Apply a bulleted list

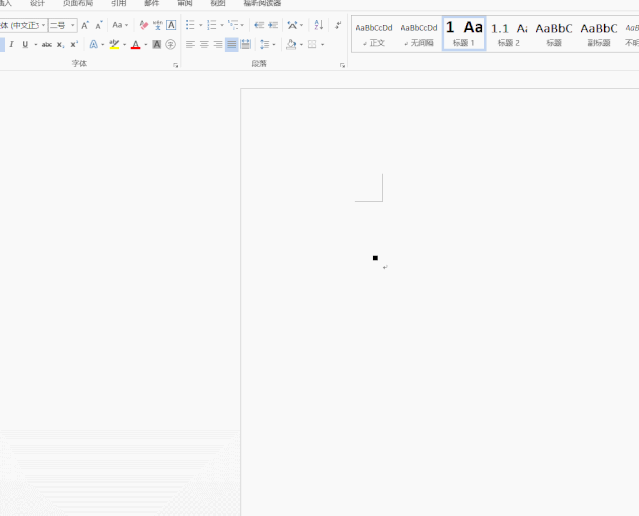(x=190, y=25)
